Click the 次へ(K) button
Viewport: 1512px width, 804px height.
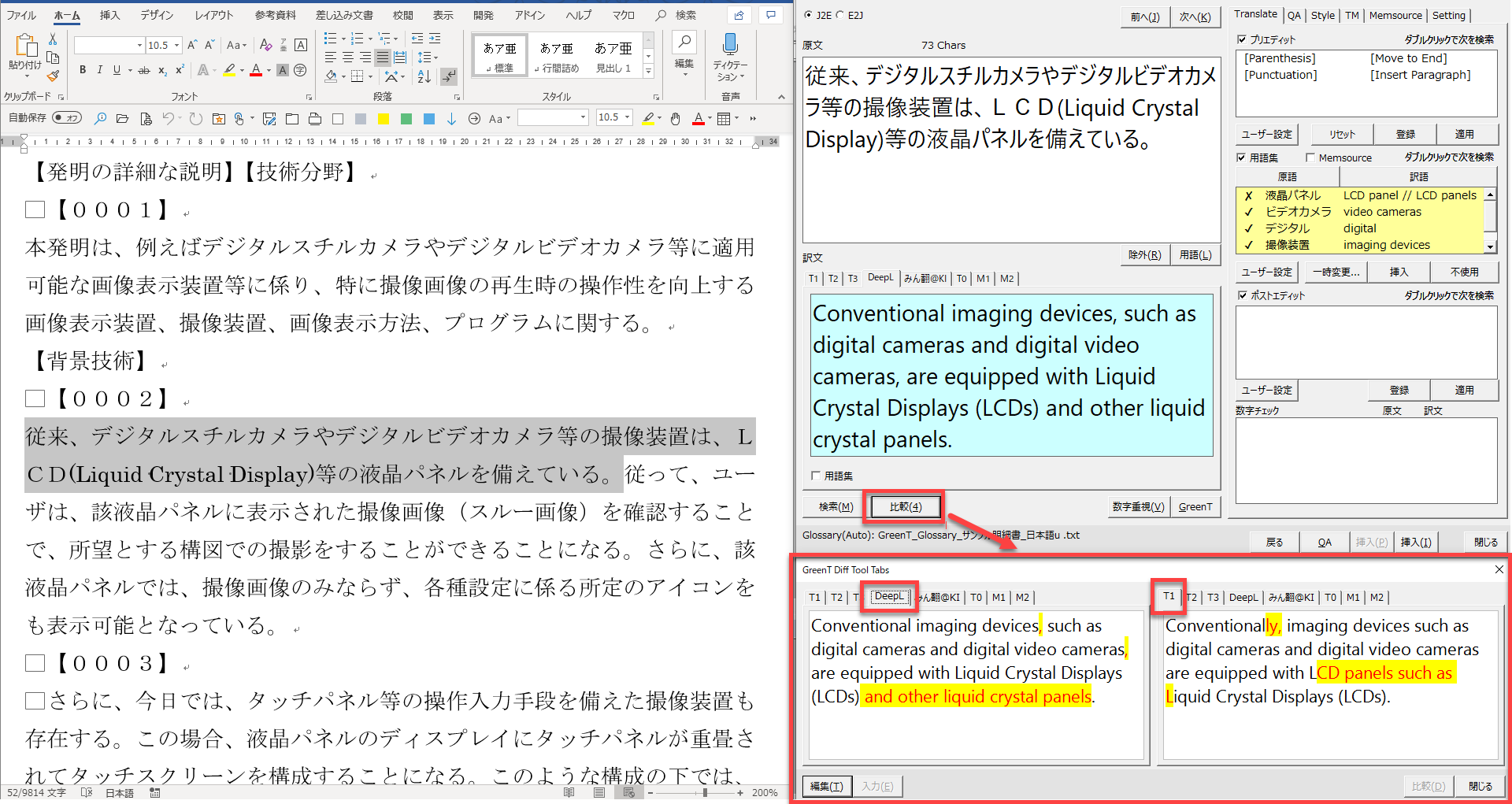pyautogui.click(x=1195, y=17)
